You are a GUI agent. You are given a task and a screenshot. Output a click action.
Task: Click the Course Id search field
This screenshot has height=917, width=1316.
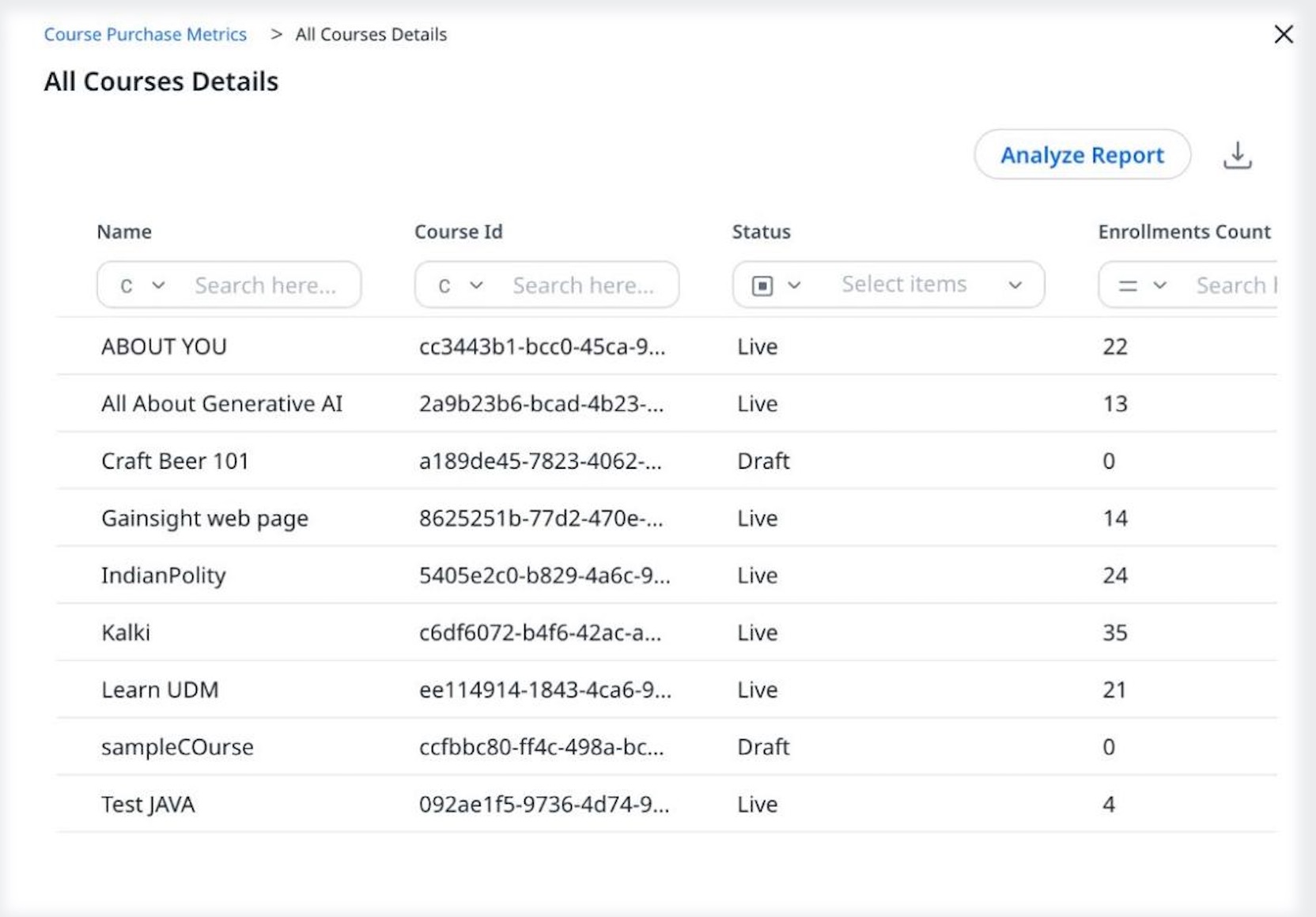click(585, 285)
